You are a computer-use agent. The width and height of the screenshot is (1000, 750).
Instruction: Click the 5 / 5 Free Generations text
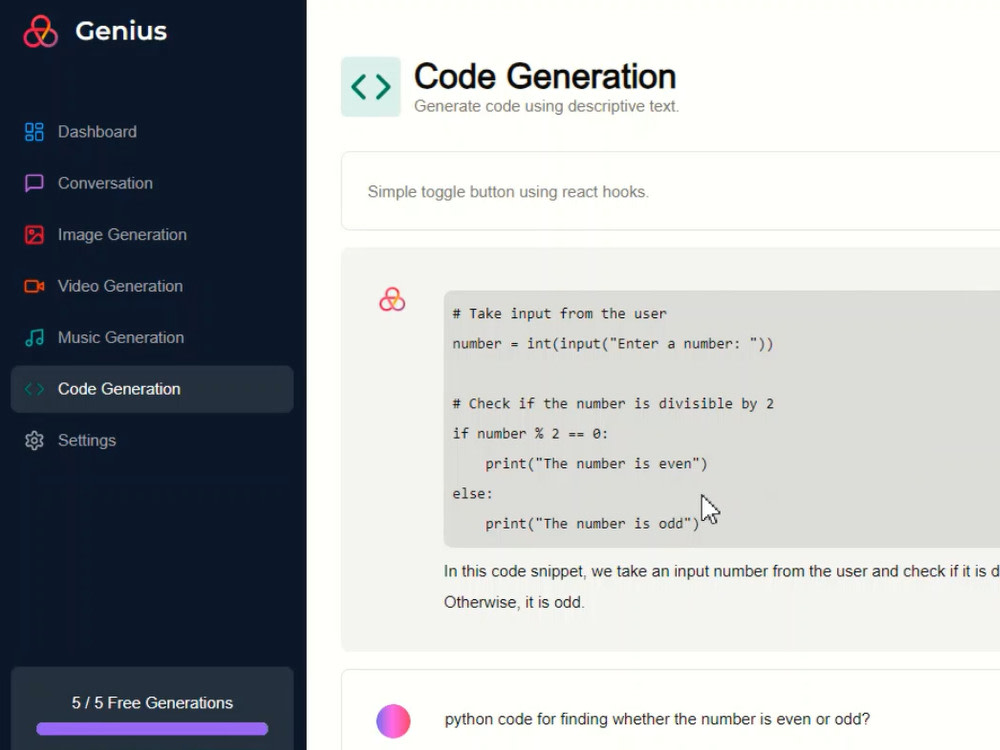152,703
